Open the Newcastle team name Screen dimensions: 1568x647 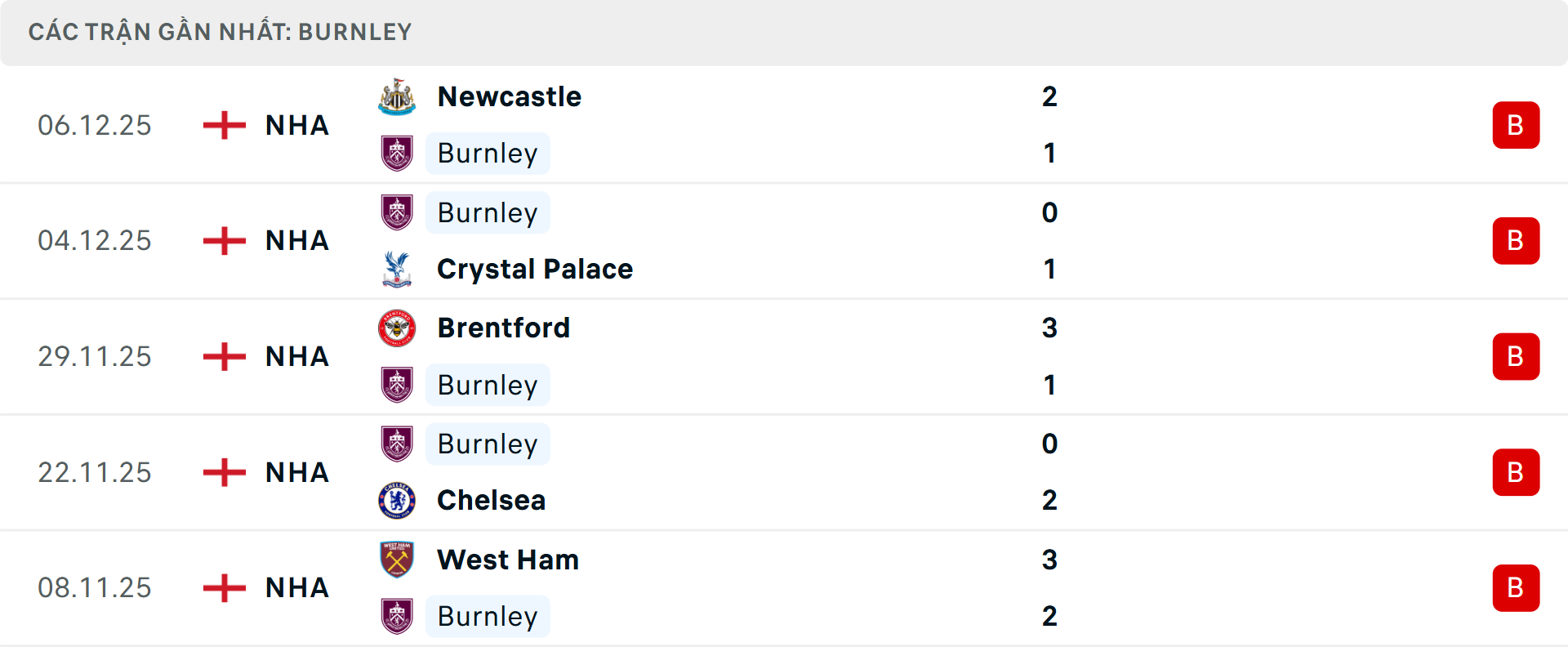(508, 96)
